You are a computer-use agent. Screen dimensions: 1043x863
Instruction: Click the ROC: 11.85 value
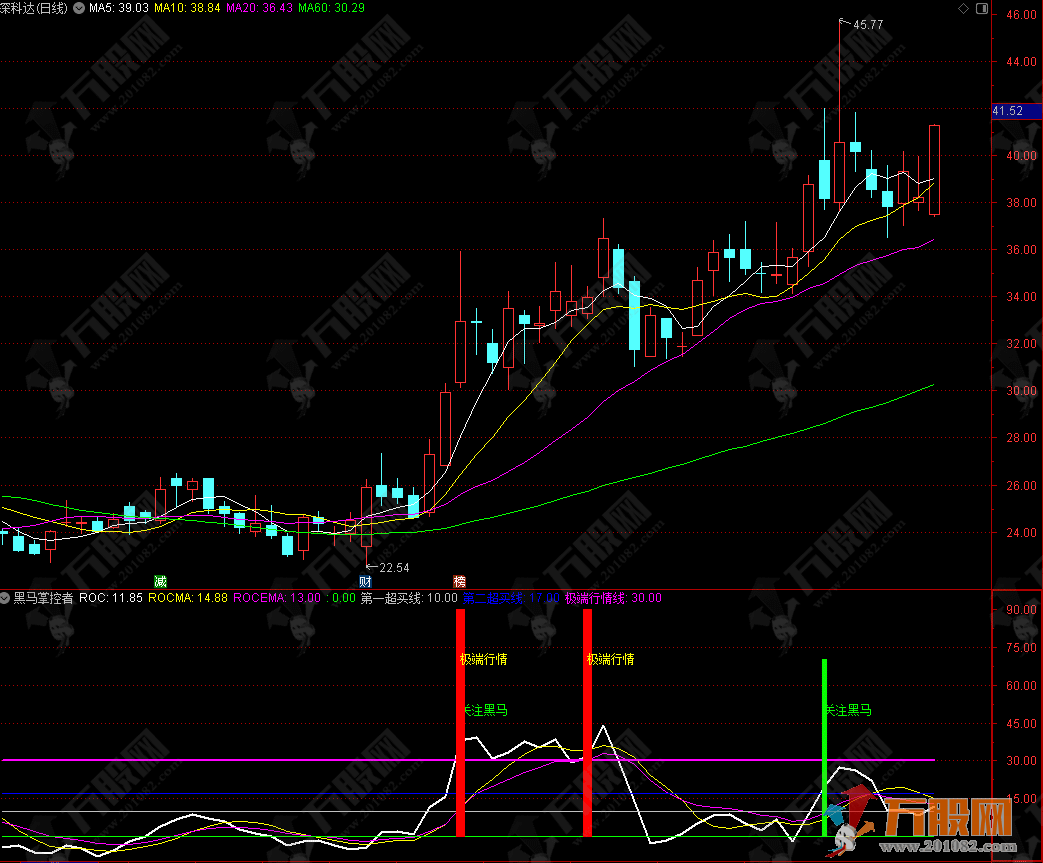(111, 598)
